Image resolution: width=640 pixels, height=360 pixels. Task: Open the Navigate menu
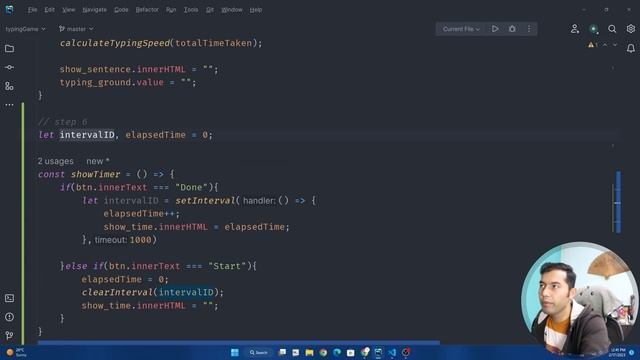[94, 10]
